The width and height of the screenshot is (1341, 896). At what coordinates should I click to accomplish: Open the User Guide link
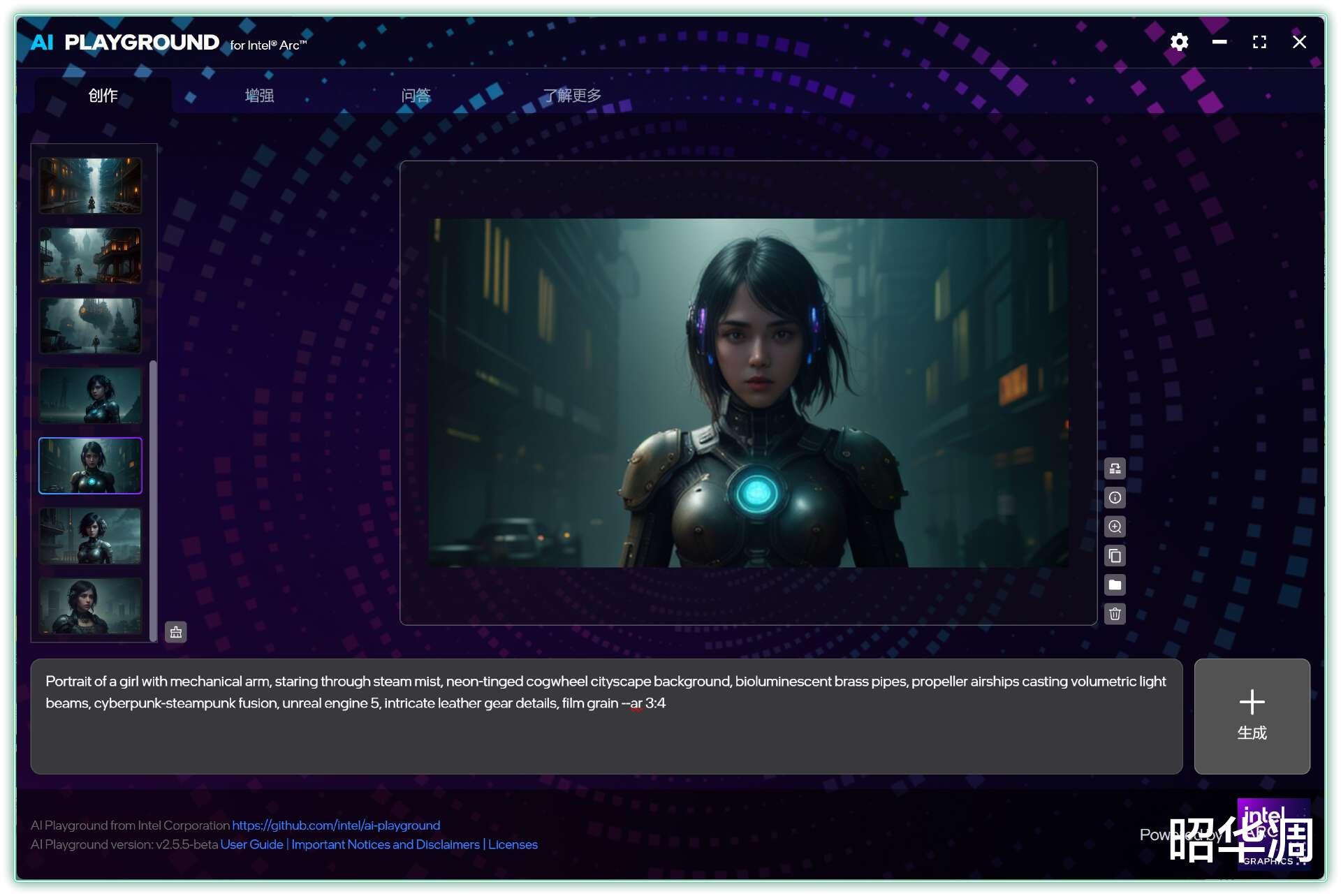coord(251,844)
